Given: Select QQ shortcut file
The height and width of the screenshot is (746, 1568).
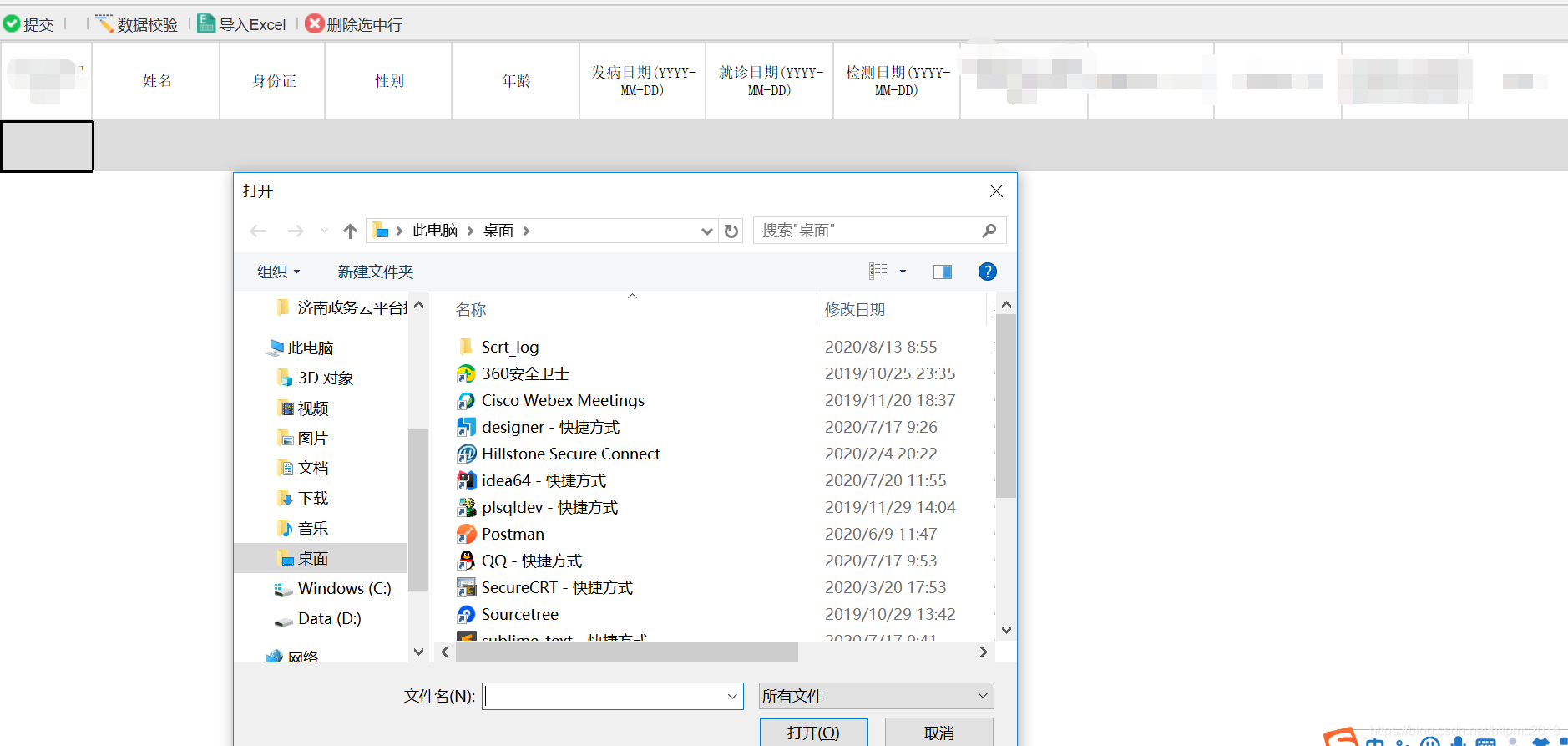Looking at the screenshot, I should point(519,561).
